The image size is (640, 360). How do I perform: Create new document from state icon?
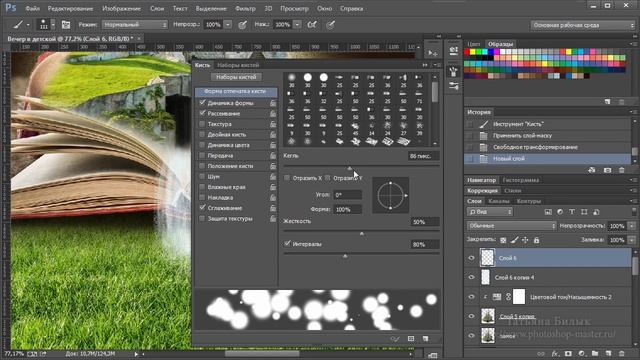tap(592, 170)
